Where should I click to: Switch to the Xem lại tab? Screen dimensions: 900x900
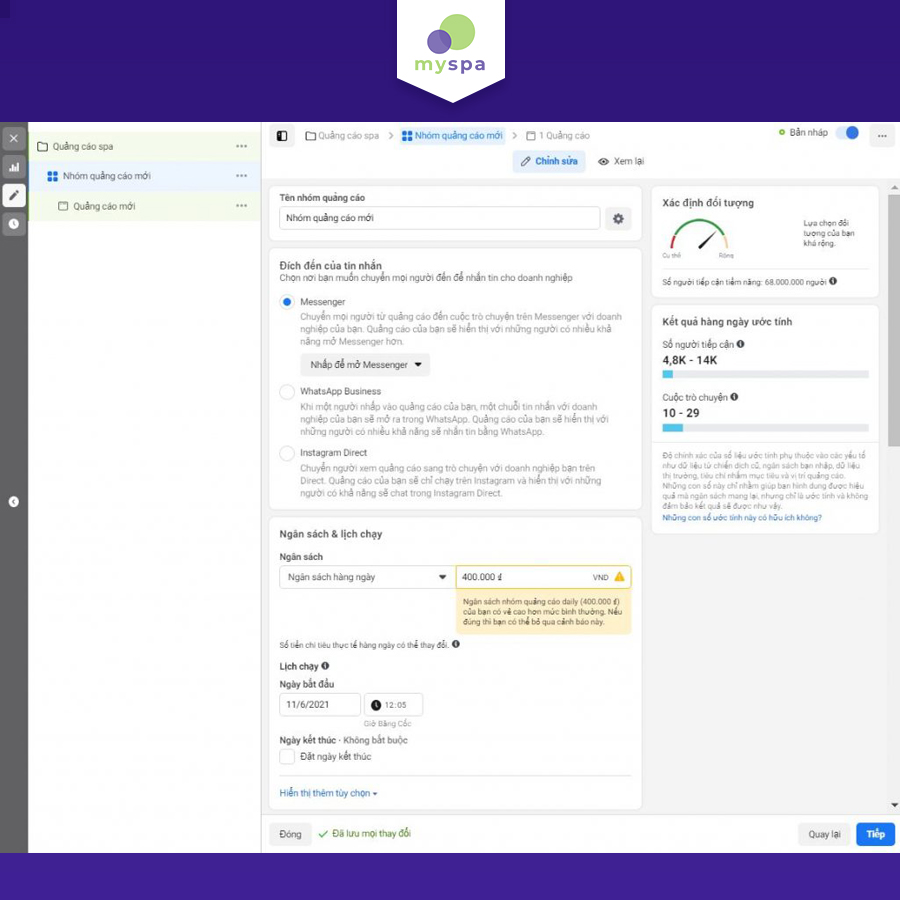point(621,161)
